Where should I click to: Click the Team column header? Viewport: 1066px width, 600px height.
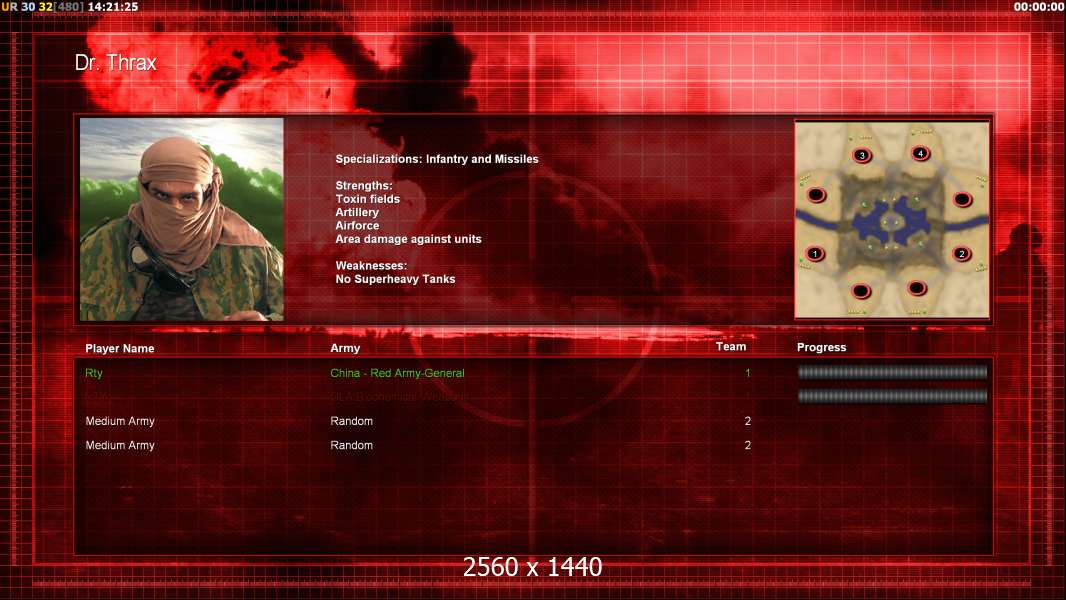[731, 347]
